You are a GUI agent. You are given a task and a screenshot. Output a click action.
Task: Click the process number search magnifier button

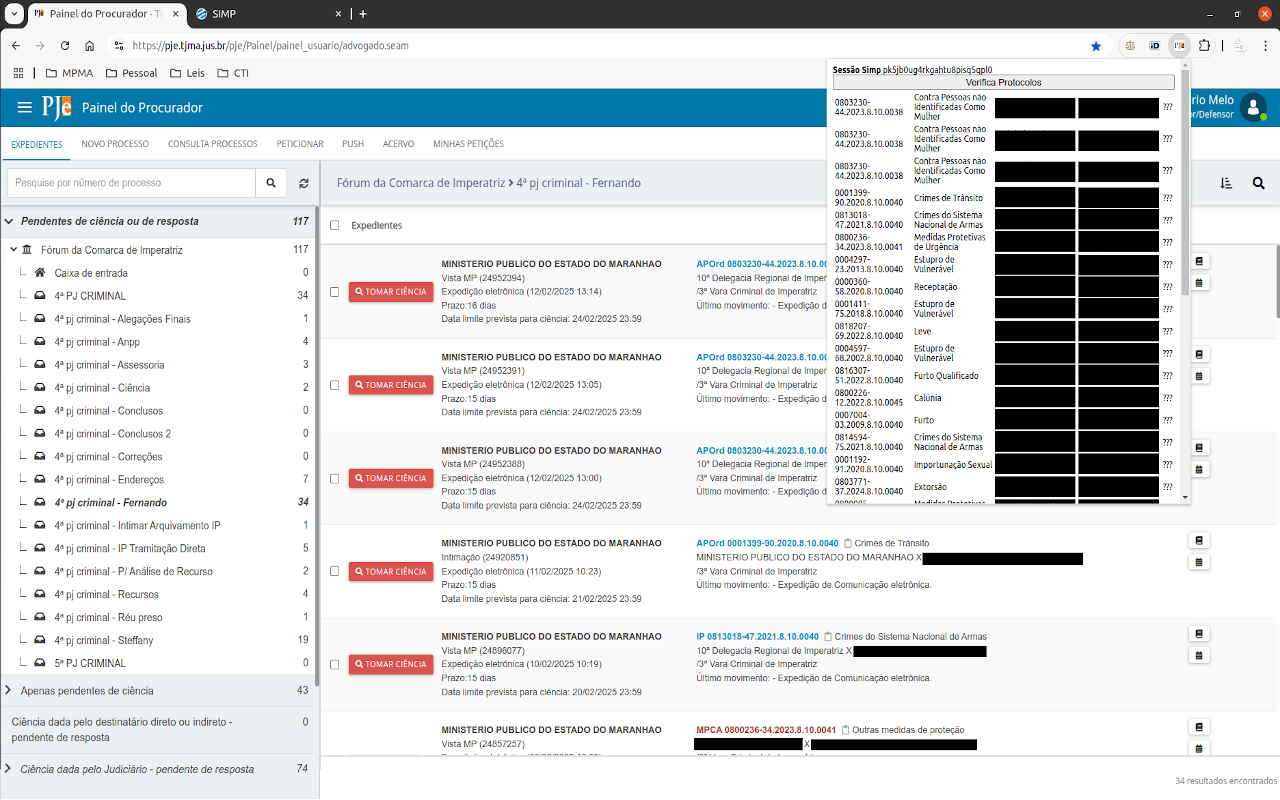coord(270,183)
